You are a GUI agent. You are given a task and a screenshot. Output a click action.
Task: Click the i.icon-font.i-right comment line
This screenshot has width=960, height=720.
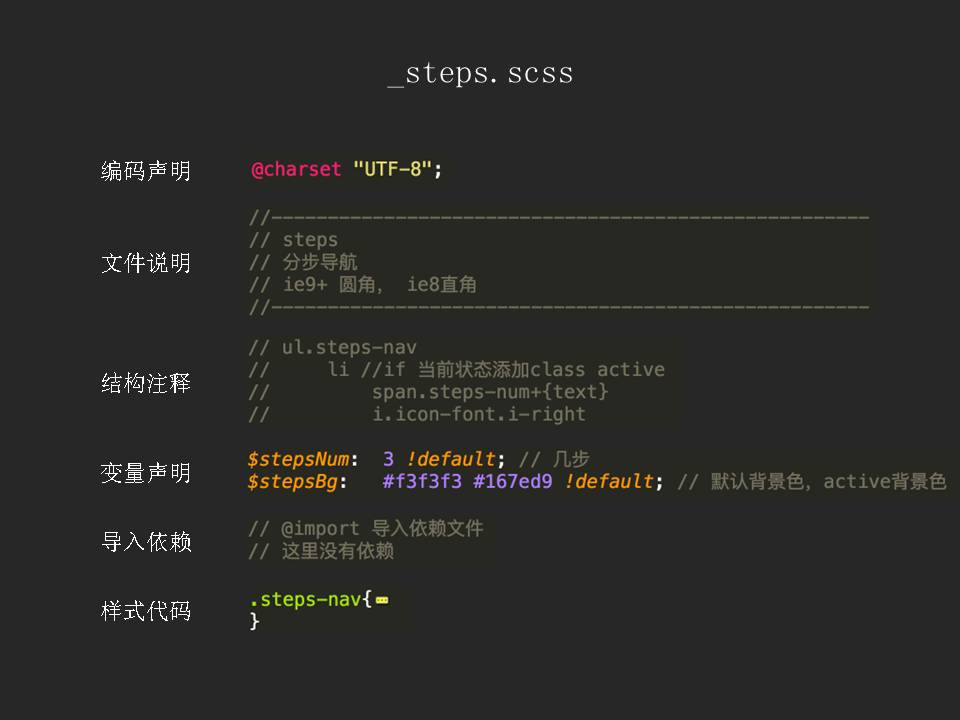pos(478,414)
